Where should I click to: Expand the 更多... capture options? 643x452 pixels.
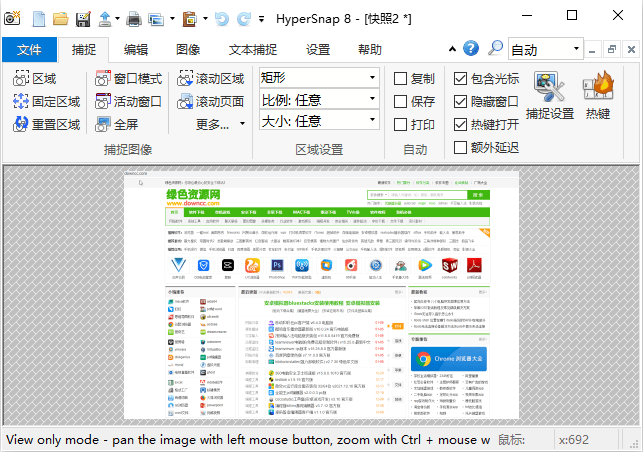coord(220,124)
